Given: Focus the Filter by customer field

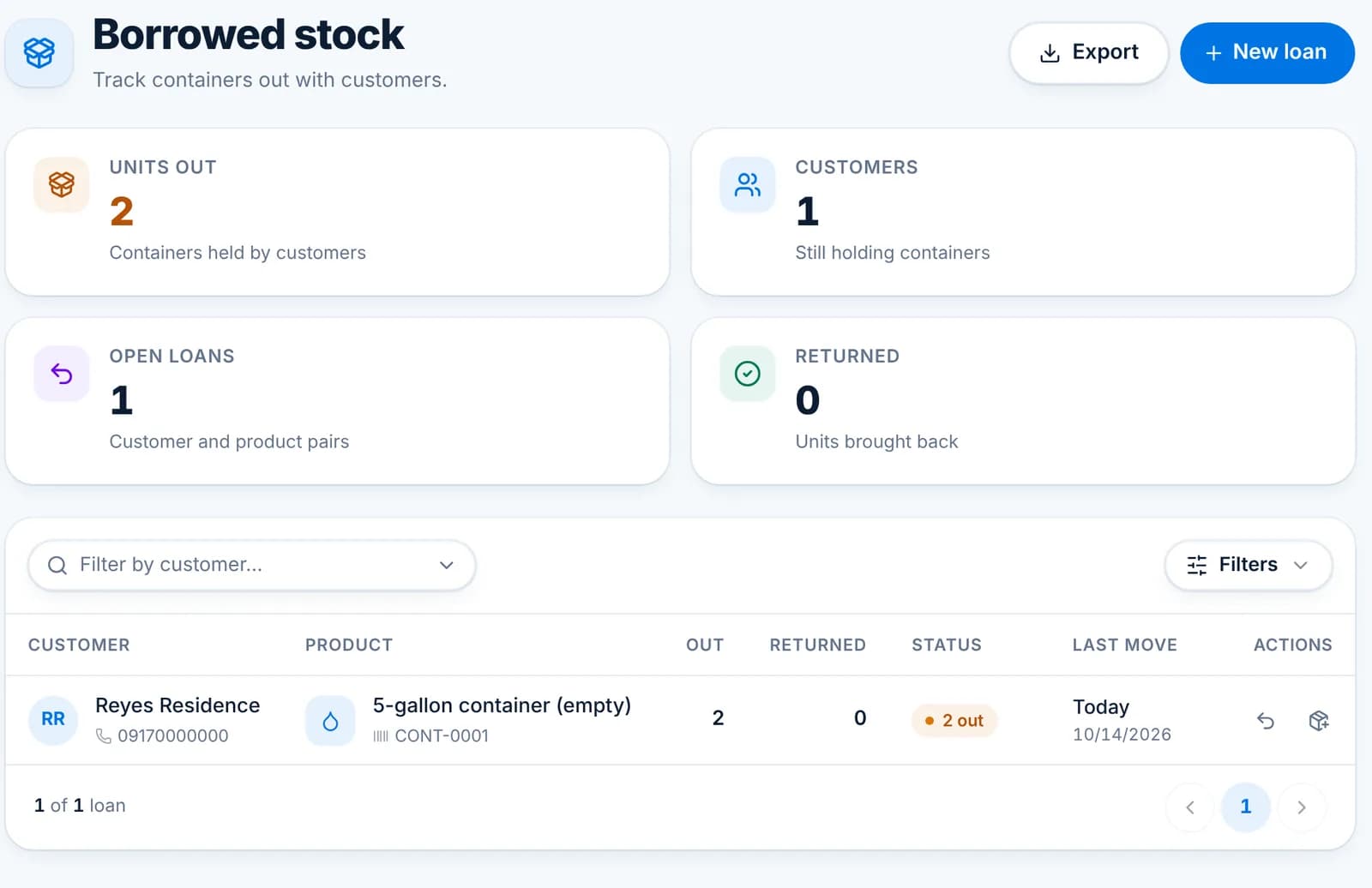Looking at the screenshot, I should (252, 565).
